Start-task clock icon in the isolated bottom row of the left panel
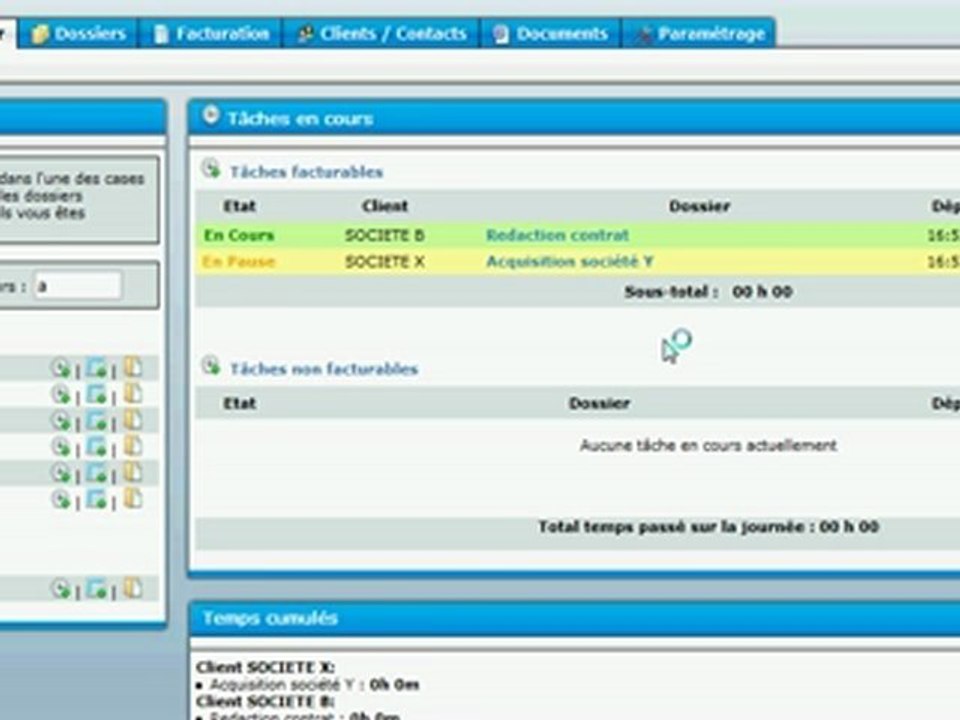This screenshot has width=960, height=720. pos(61,588)
